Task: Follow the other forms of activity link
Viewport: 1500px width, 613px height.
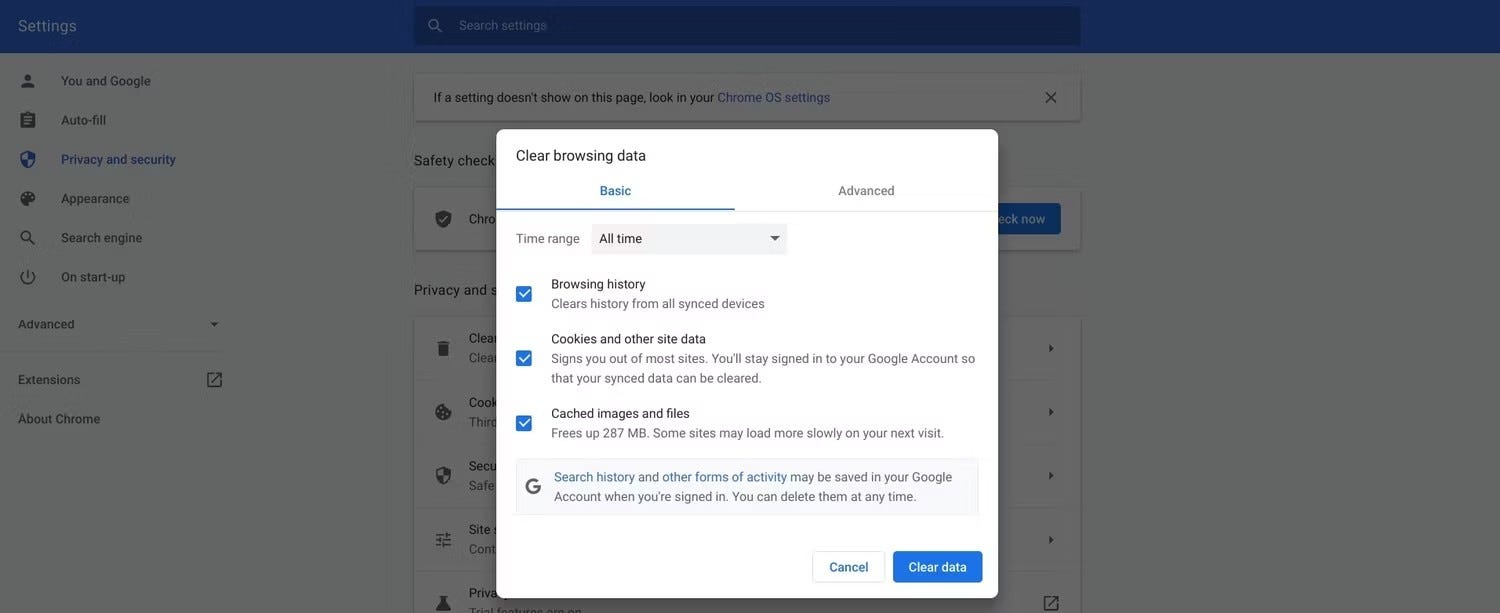Action: [724, 477]
